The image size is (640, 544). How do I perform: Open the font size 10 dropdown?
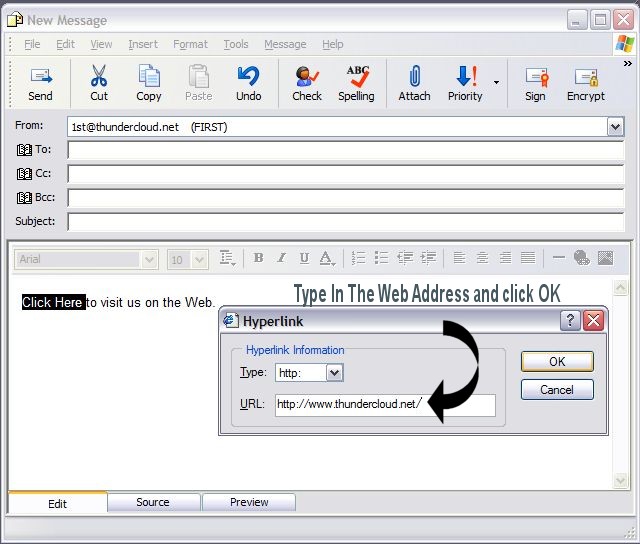[x=199, y=260]
